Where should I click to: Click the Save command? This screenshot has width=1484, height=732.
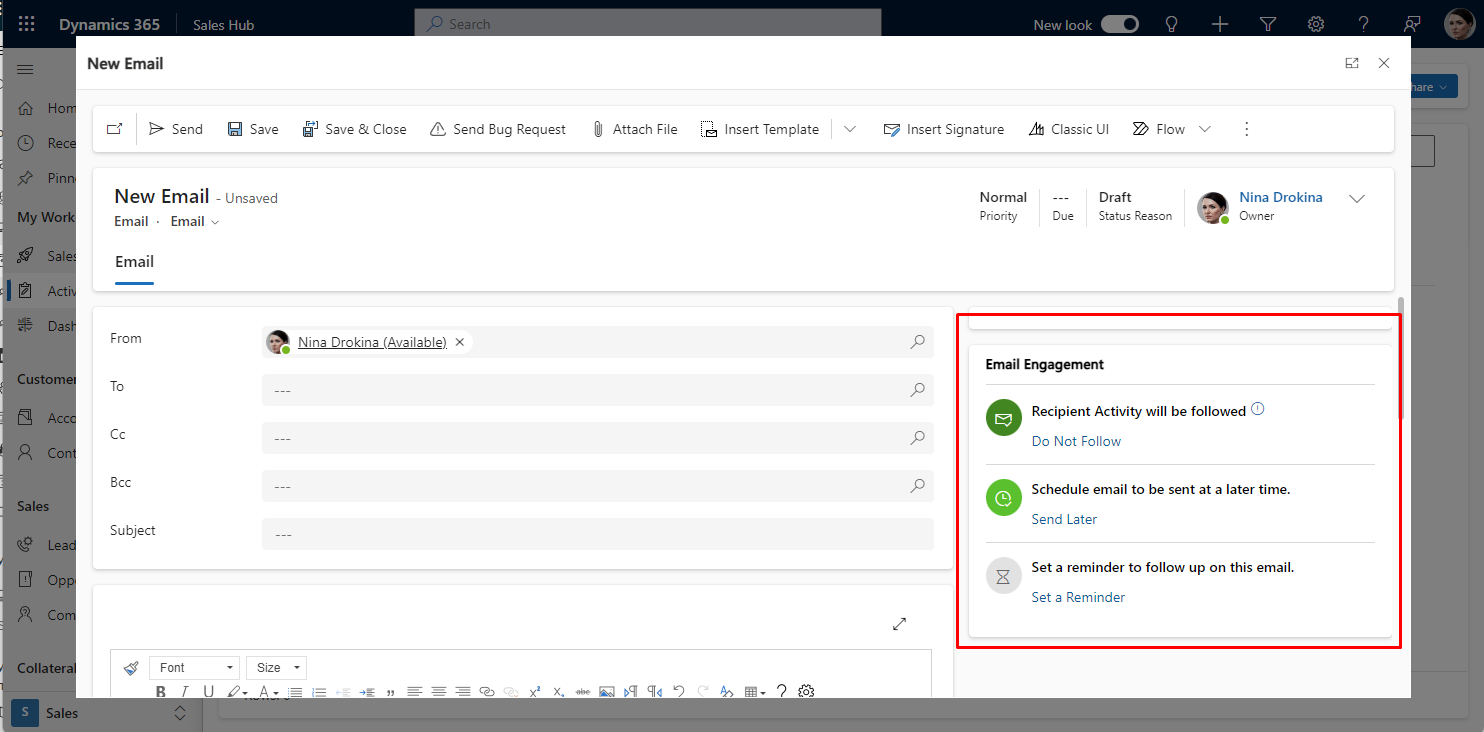(253, 129)
